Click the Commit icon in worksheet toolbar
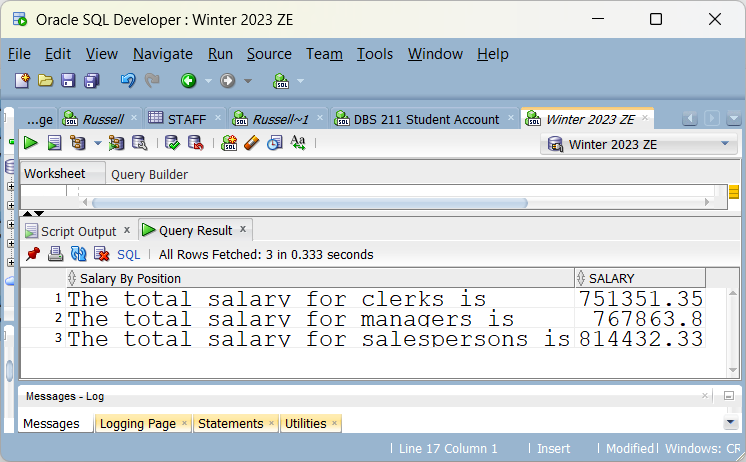746x462 pixels. 172,144
